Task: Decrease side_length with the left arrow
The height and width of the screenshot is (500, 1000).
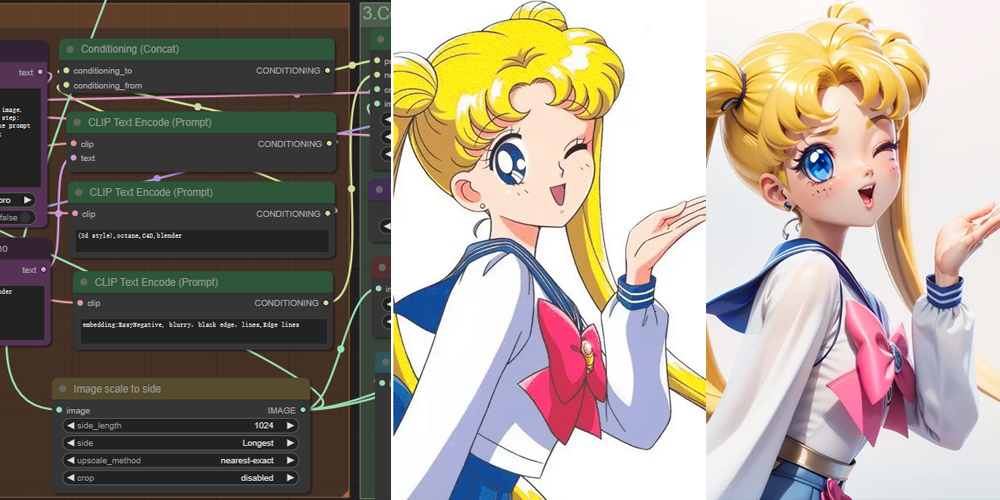Action: point(70,425)
